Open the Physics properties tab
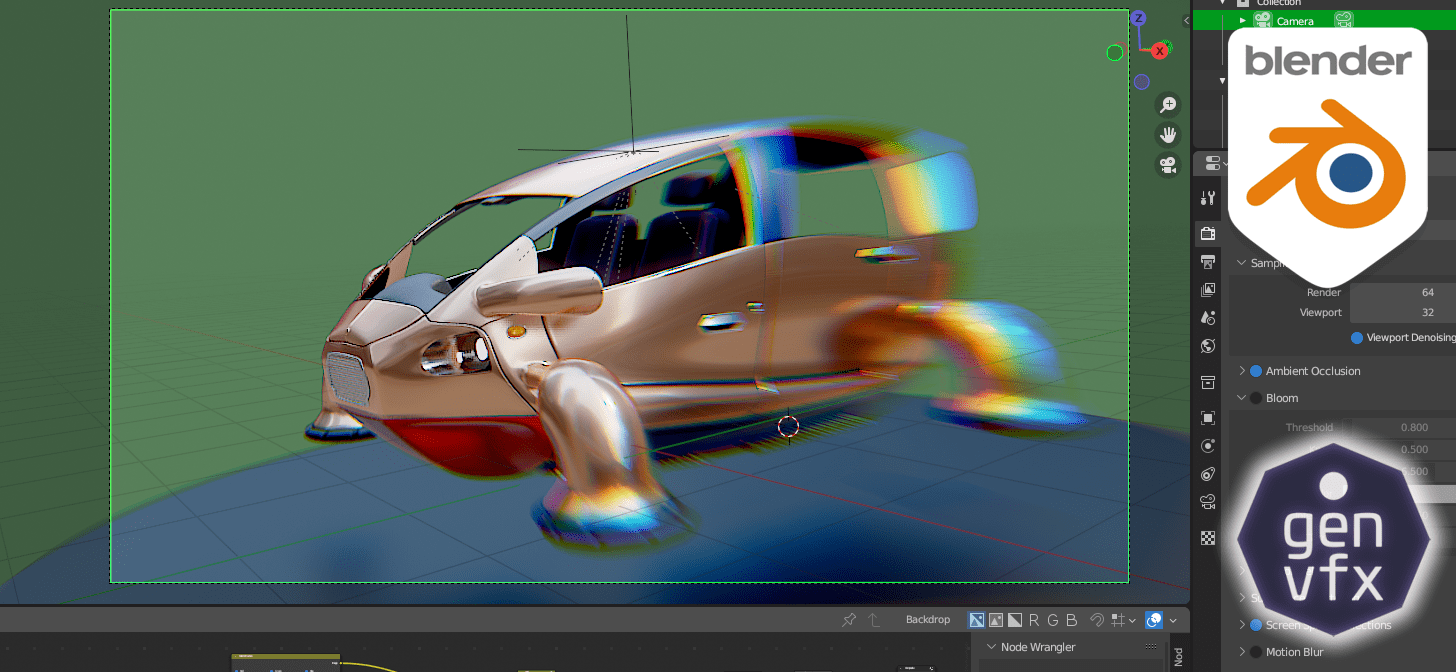 pyautogui.click(x=1208, y=446)
